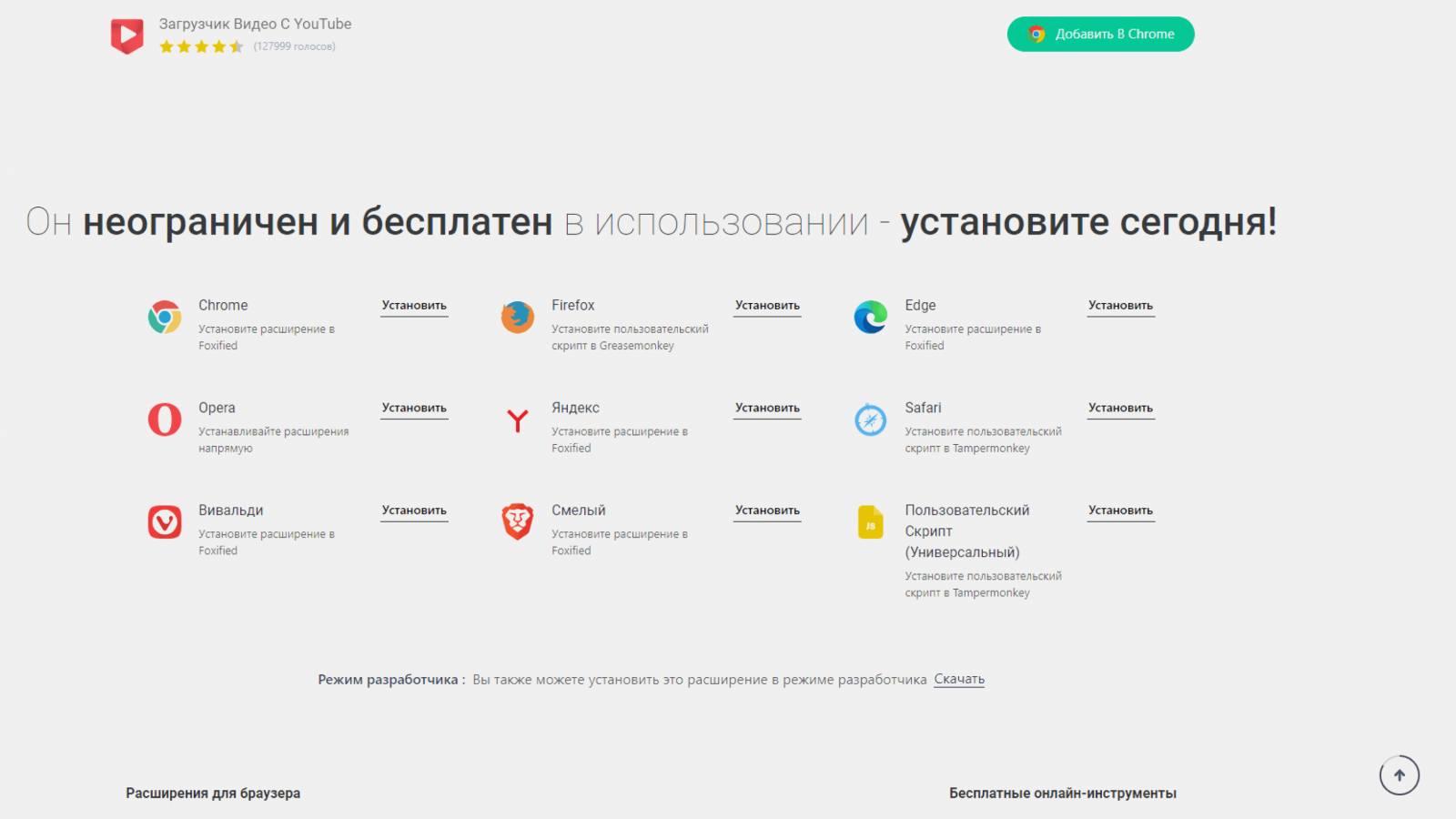
Task: Click the yellow JS userscript file icon
Action: 871,522
